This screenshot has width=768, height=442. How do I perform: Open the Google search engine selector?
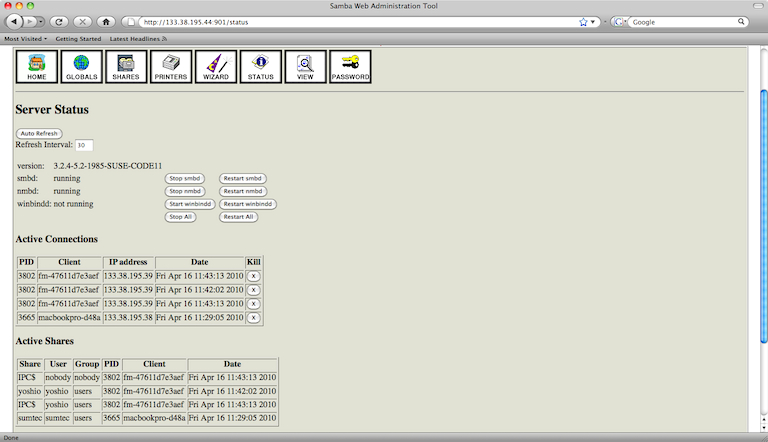[620, 22]
